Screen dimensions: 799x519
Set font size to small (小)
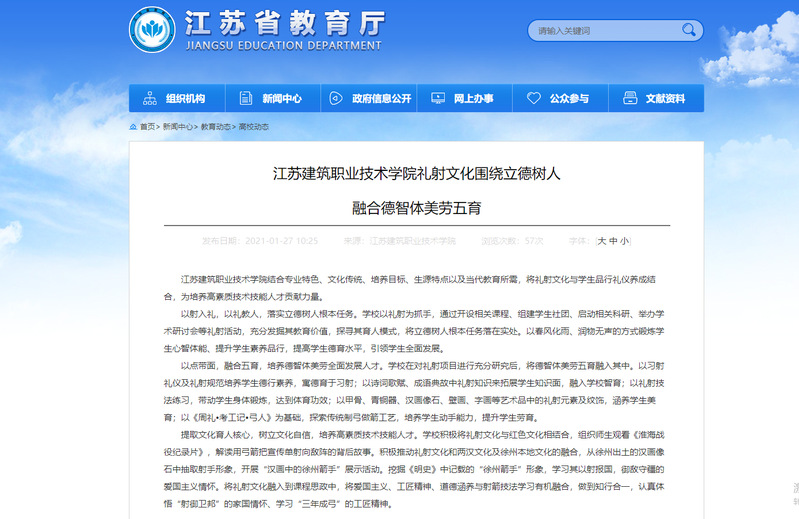tap(625, 241)
